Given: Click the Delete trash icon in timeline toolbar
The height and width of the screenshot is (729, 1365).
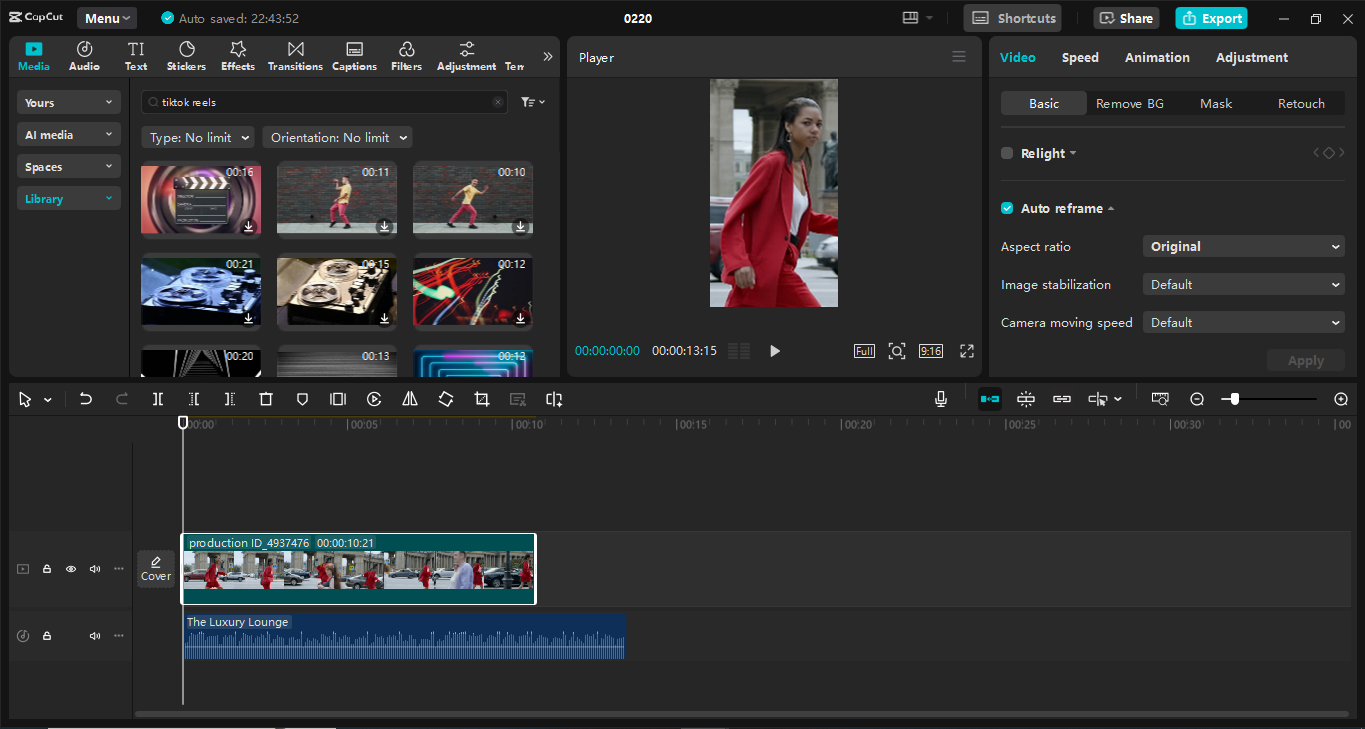Looking at the screenshot, I should coord(266,399).
